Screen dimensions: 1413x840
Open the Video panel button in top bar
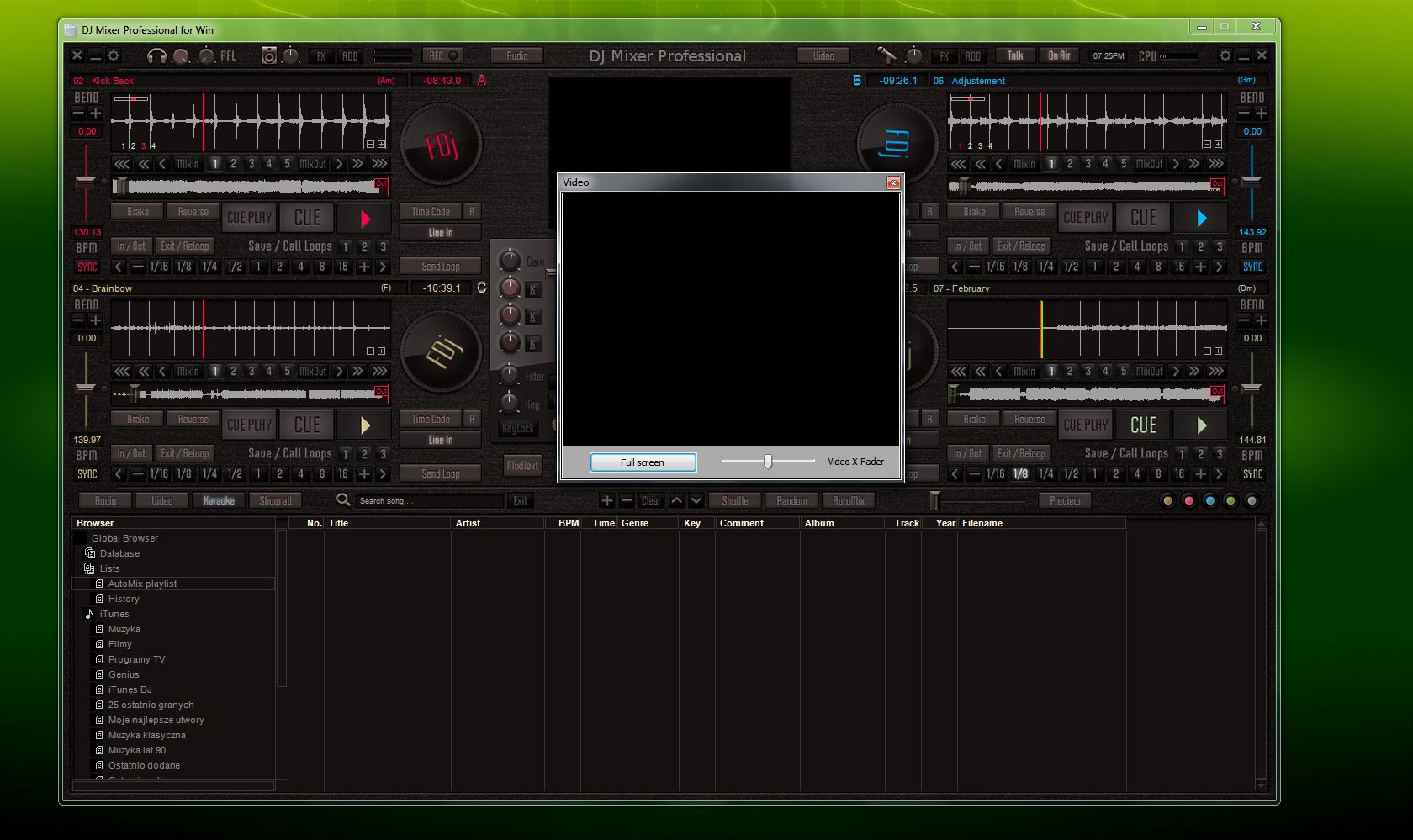point(823,55)
